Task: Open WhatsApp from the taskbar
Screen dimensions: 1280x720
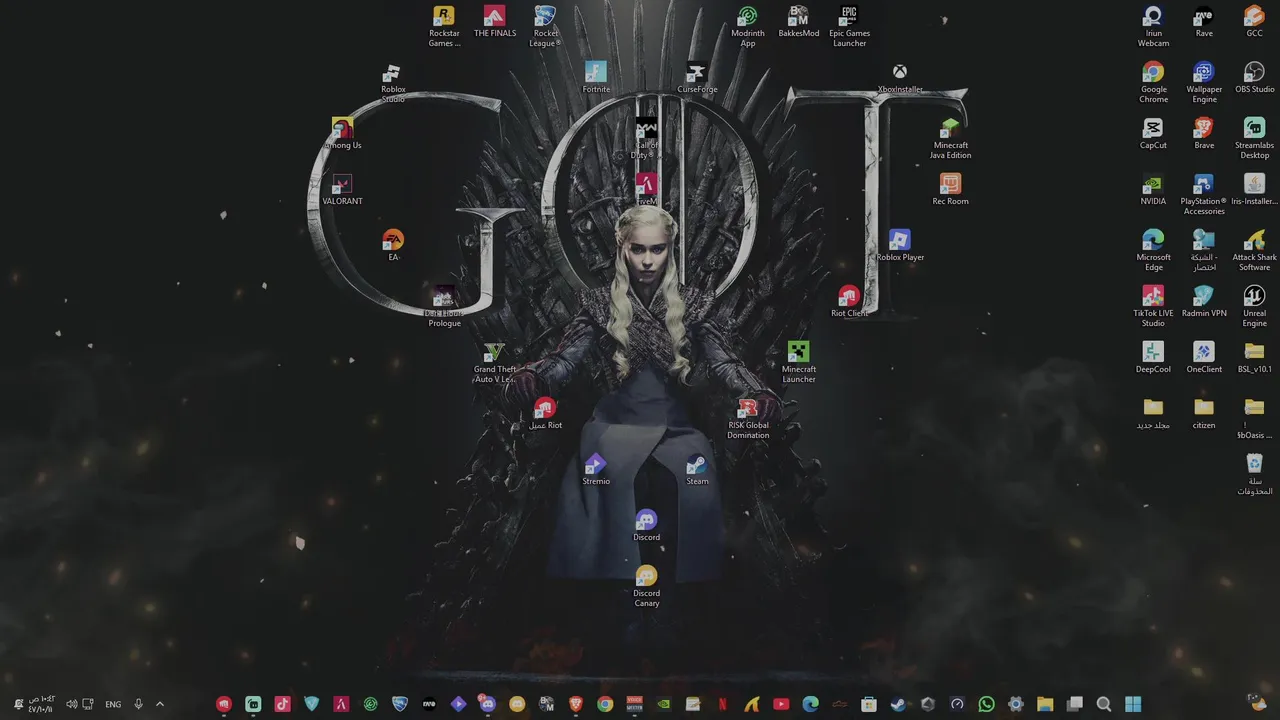Action: pos(987,704)
